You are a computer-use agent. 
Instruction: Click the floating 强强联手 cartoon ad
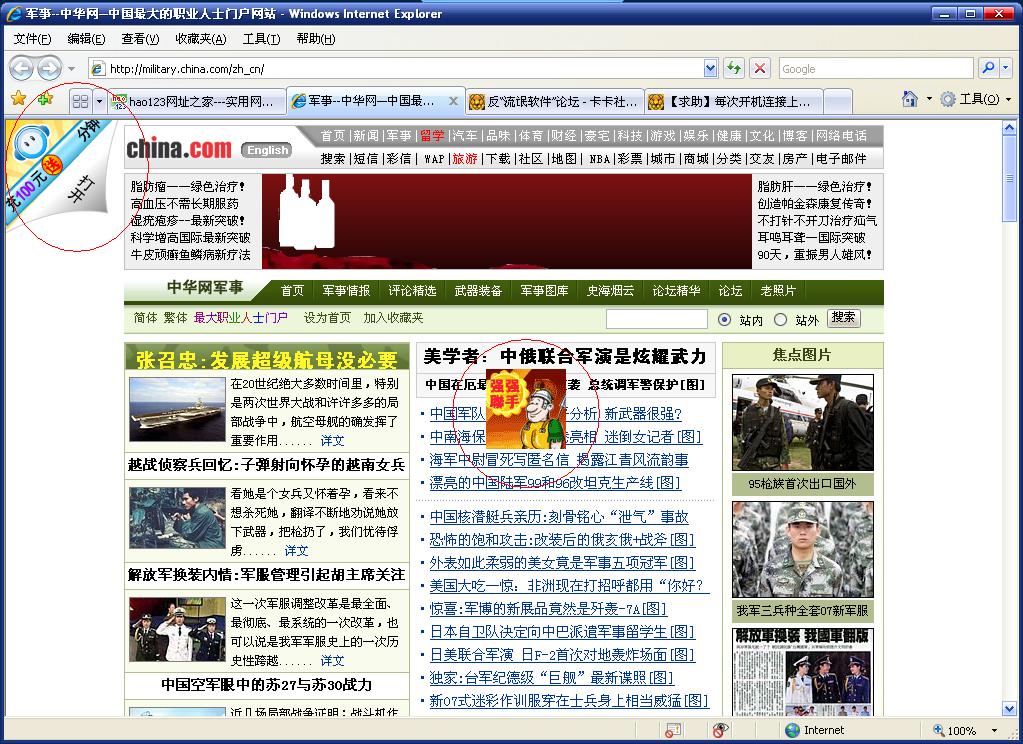point(526,409)
